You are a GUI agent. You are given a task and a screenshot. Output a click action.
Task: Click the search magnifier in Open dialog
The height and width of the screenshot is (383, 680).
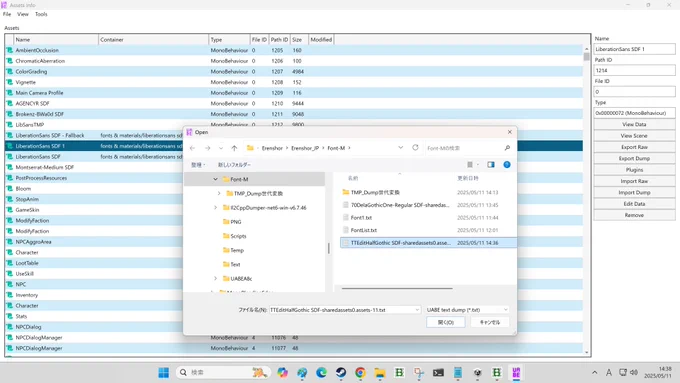tap(507, 148)
